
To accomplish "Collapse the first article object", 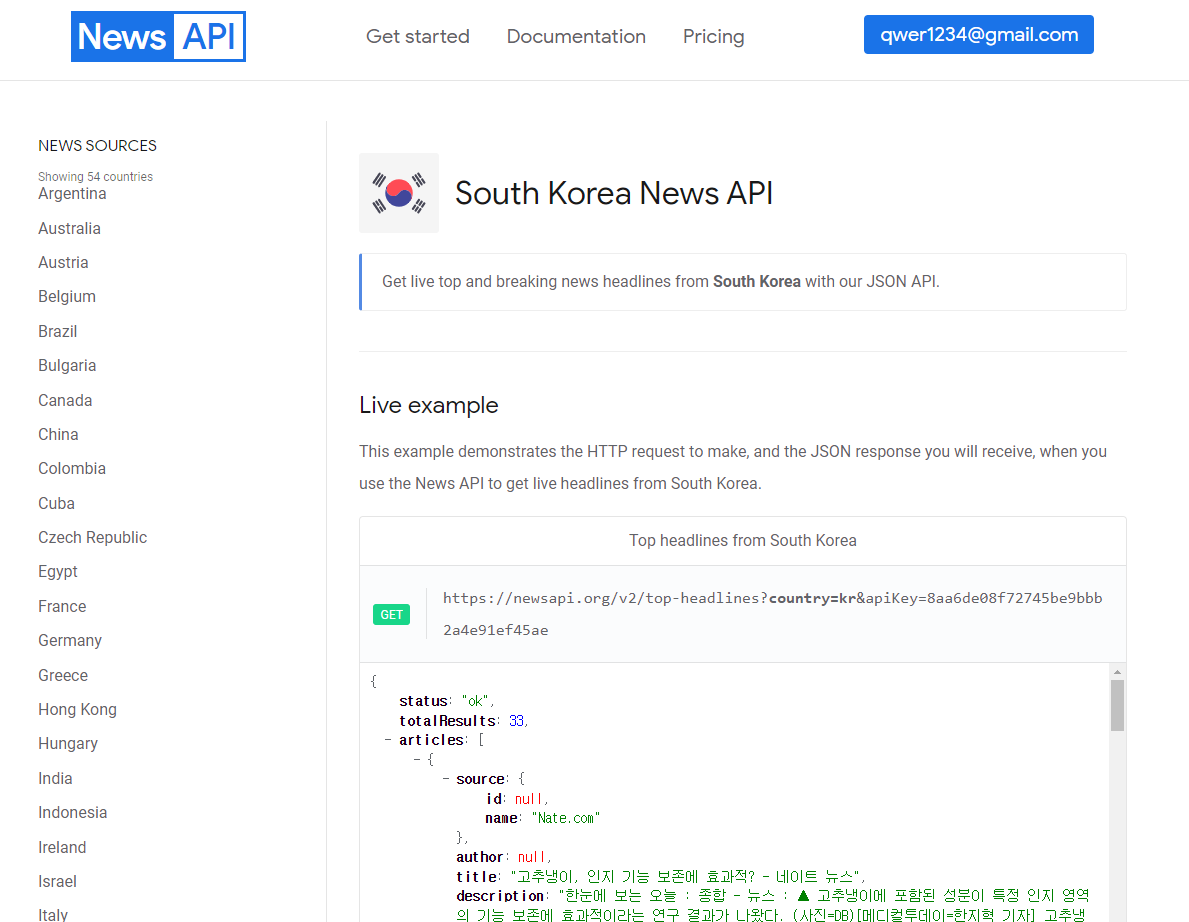I will [x=416, y=759].
